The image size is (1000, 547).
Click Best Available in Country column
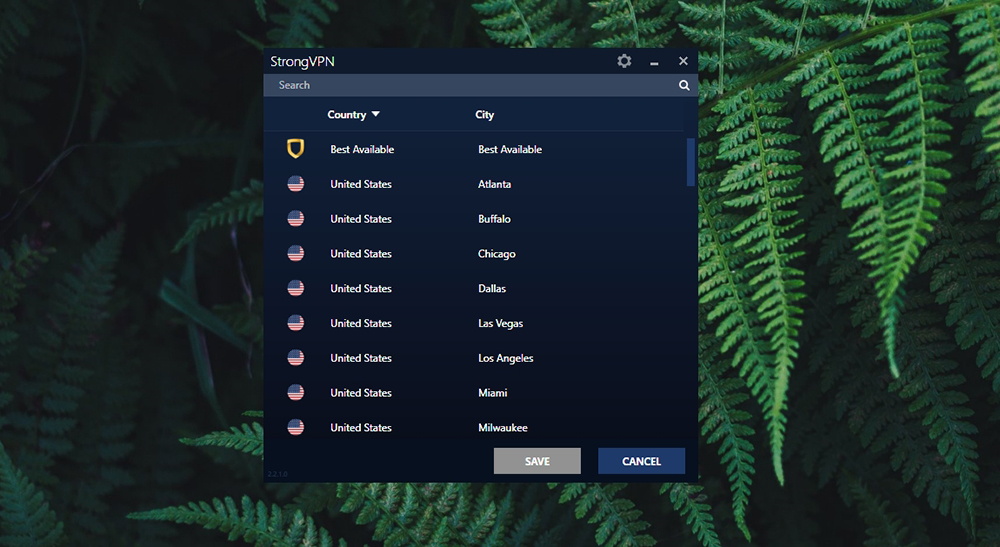pyautogui.click(x=362, y=149)
